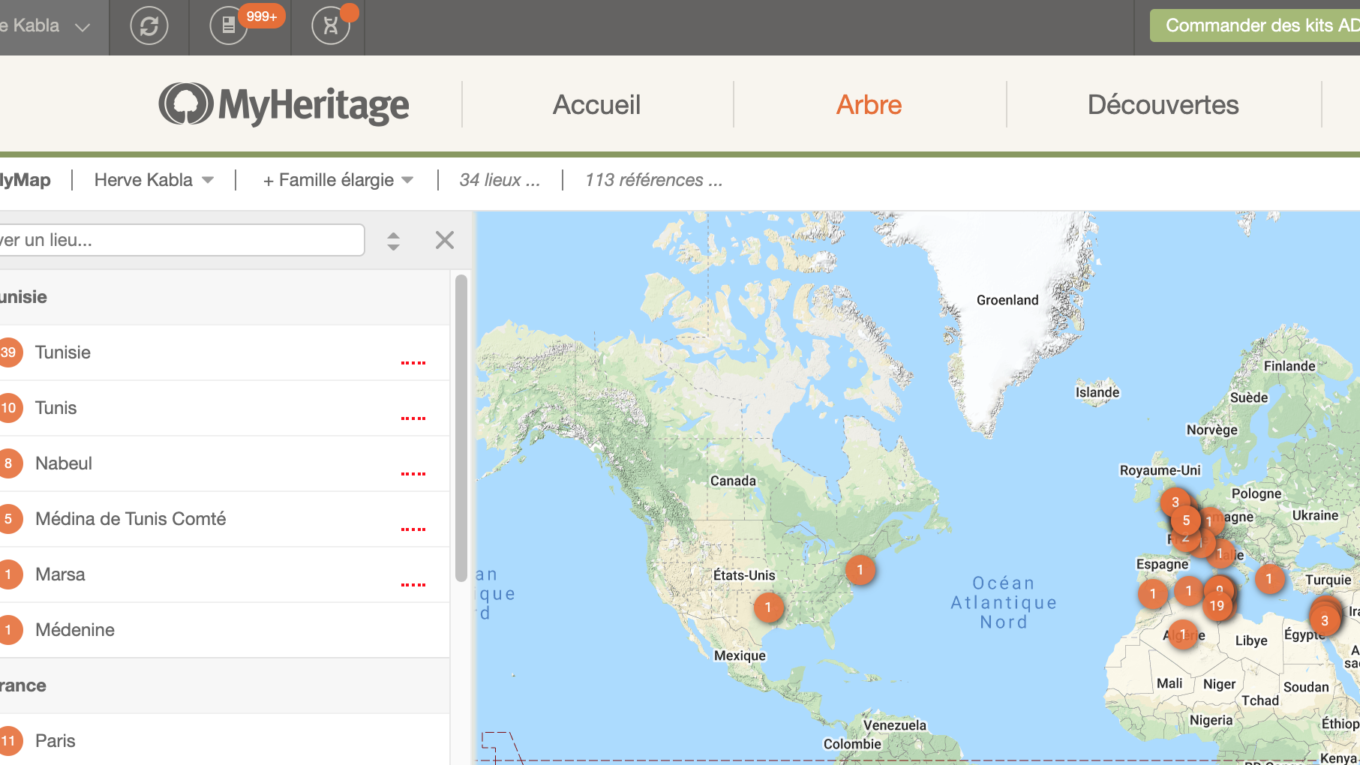Click the France country group header

[x=225, y=686]
